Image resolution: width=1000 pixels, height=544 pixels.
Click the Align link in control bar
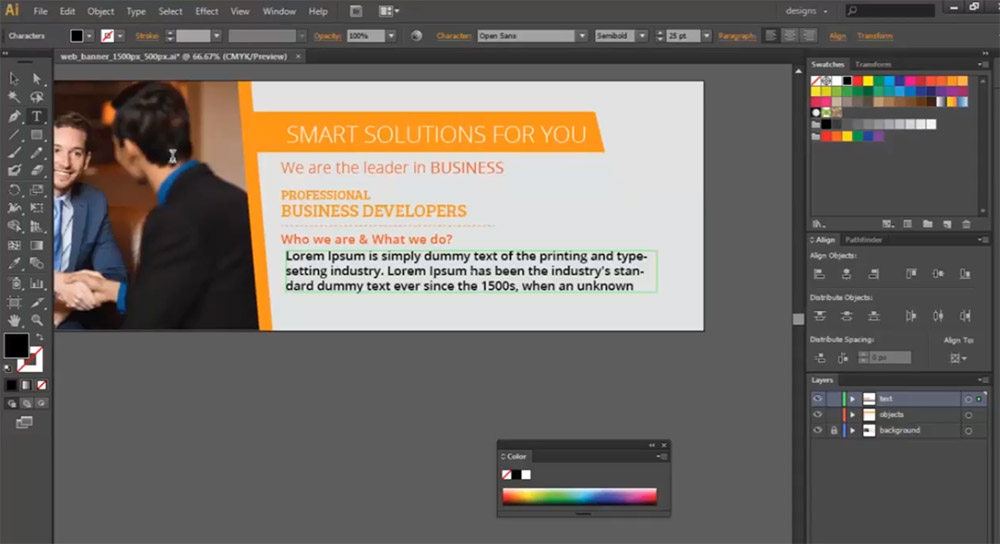point(837,36)
